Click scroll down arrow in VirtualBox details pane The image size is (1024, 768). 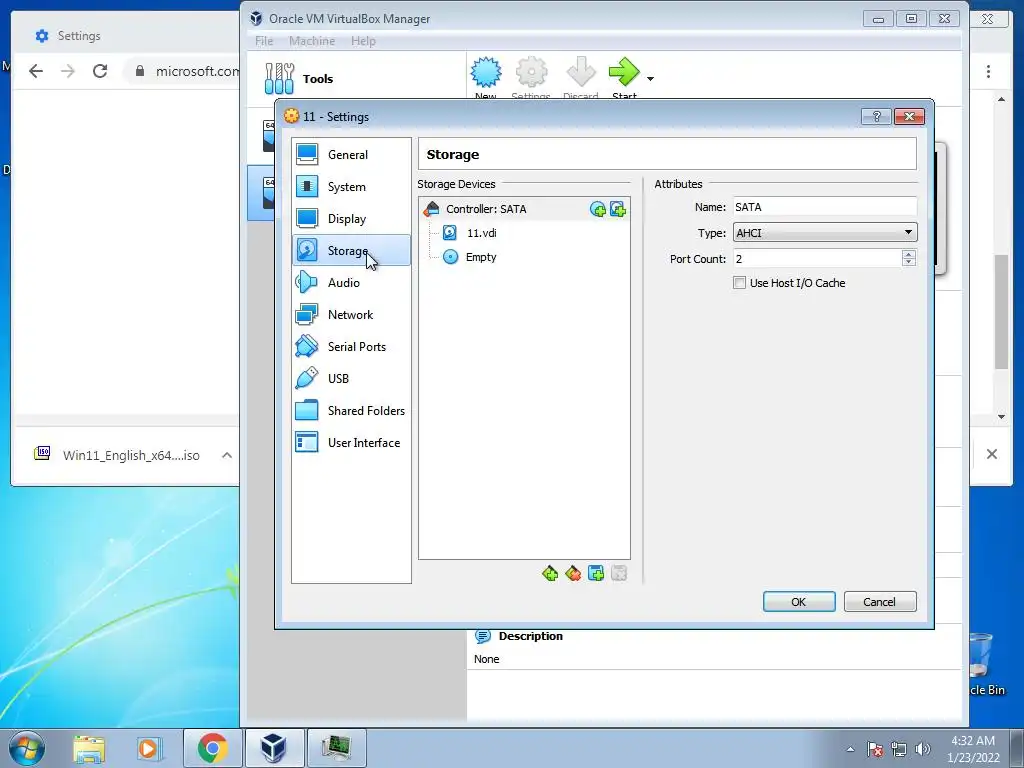coord(1001,417)
